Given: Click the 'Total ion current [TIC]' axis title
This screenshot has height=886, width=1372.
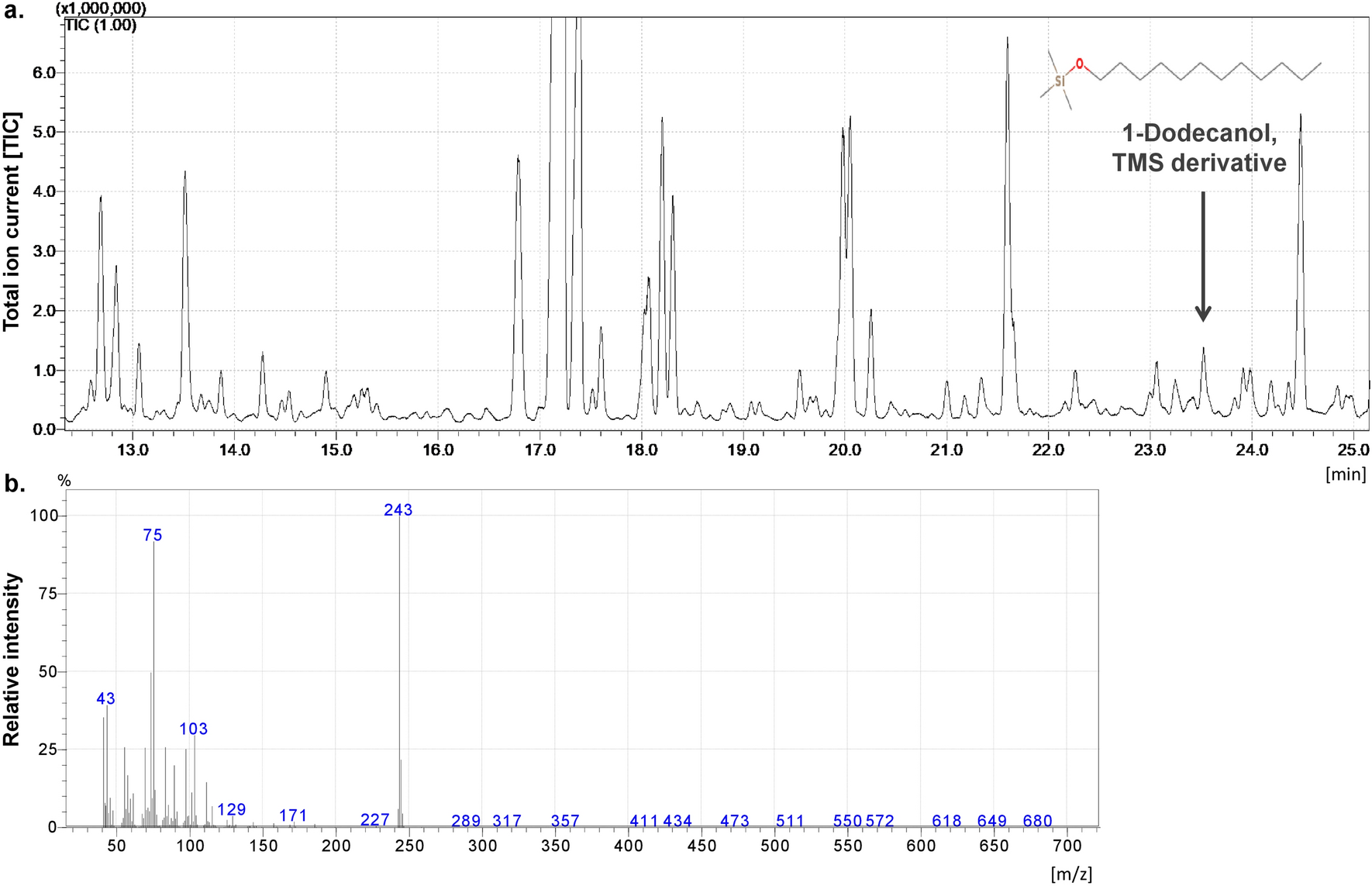Looking at the screenshot, I should point(12,222).
